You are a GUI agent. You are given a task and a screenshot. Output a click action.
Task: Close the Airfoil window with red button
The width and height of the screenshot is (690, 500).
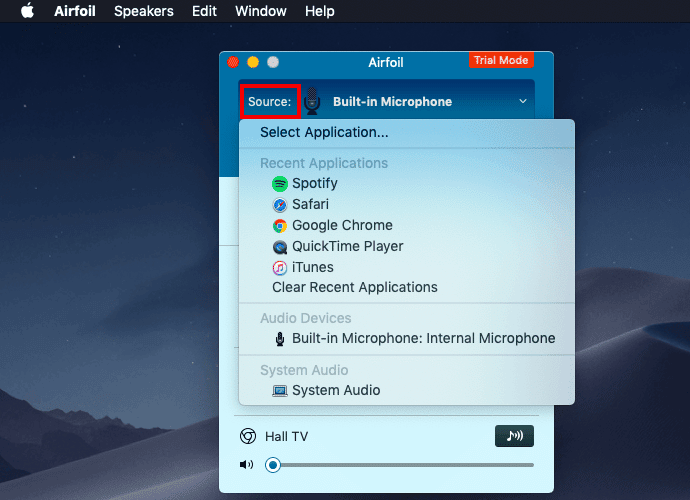233,62
